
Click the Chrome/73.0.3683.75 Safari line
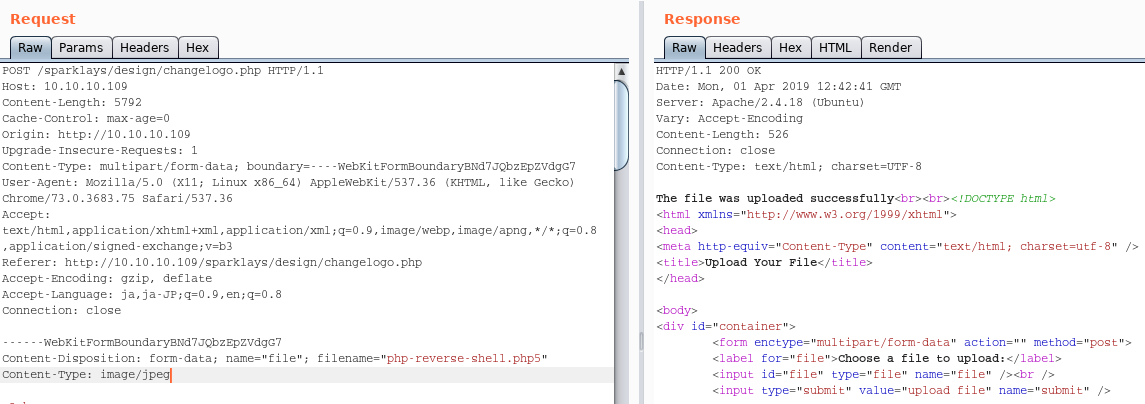point(118,199)
